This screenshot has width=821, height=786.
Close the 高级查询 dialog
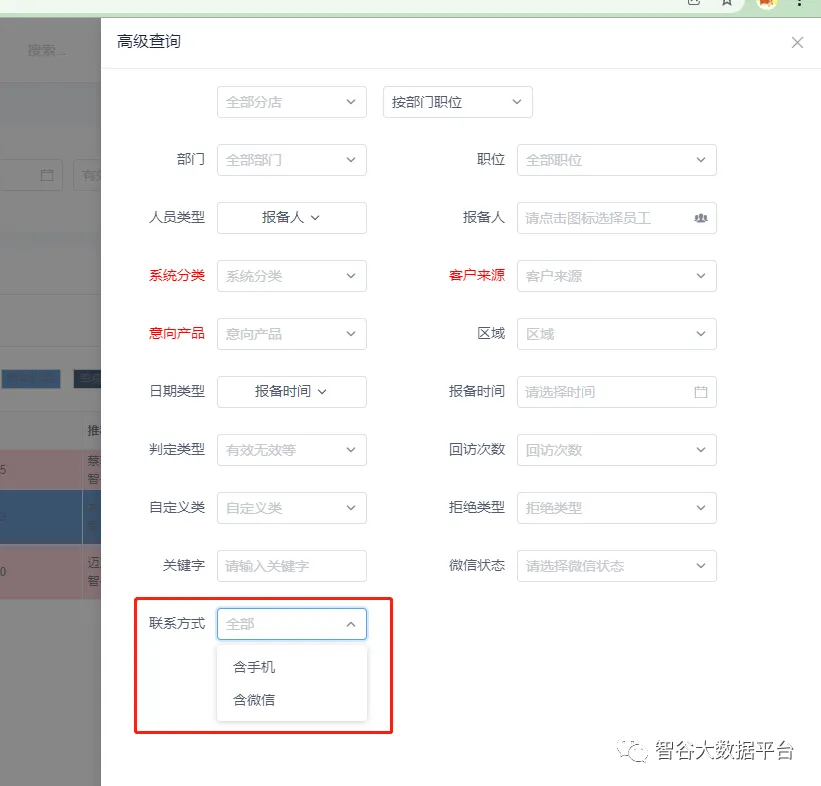coord(797,42)
